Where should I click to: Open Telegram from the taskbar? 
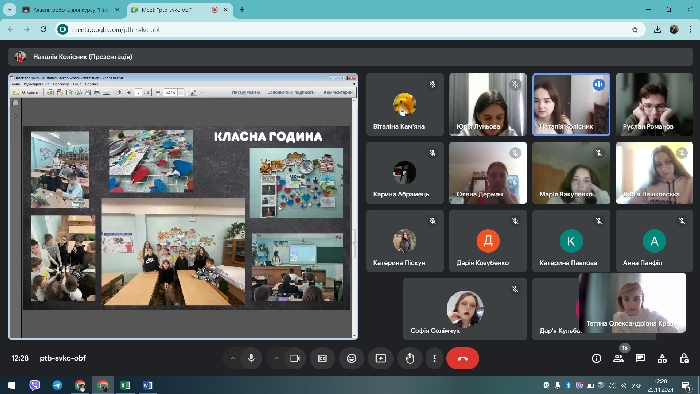coord(58,385)
